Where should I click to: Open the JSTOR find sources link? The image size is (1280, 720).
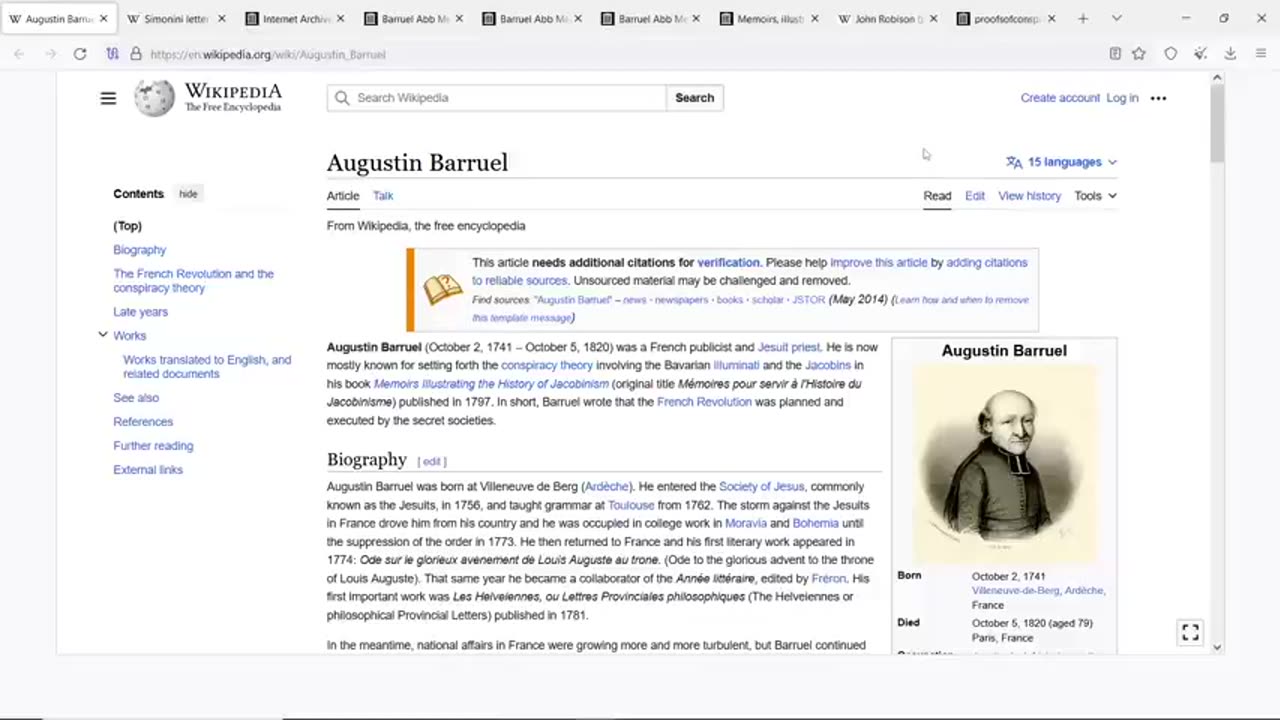pos(808,300)
